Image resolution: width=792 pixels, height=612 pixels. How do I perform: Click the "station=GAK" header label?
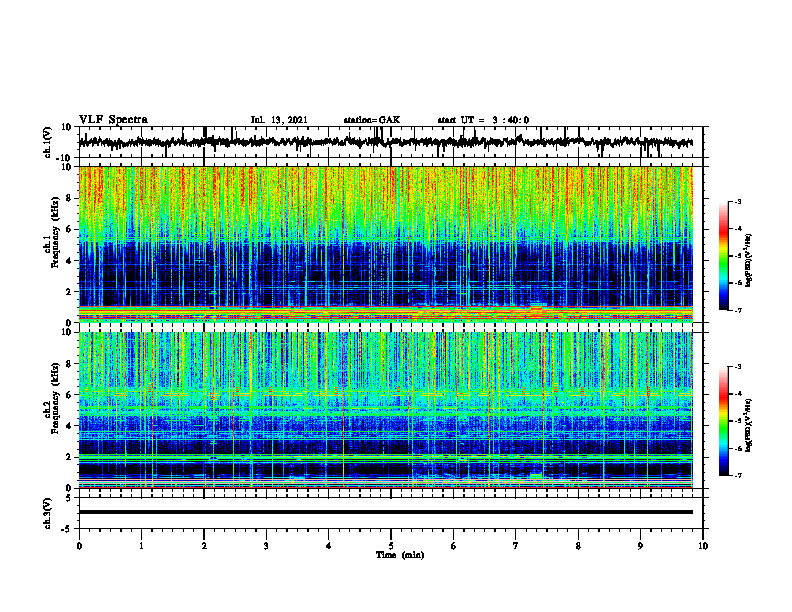372,120
